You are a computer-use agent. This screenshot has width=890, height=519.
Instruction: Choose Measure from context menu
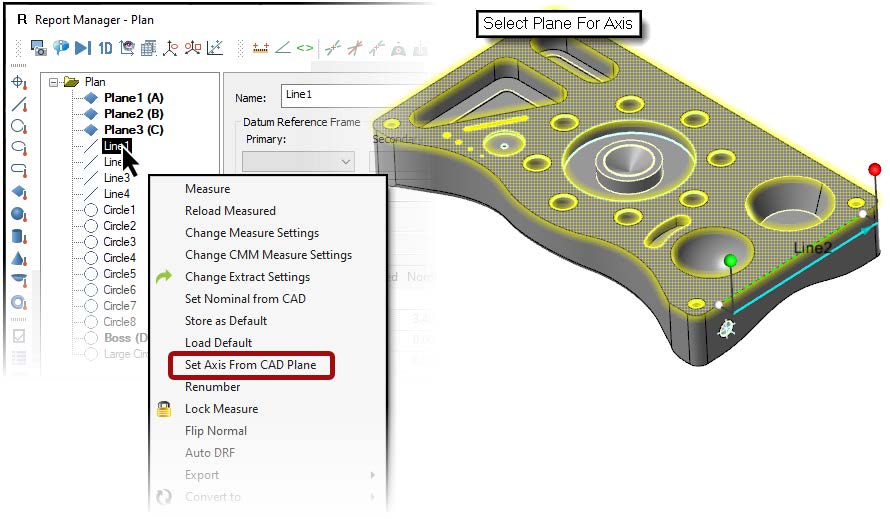tap(208, 189)
